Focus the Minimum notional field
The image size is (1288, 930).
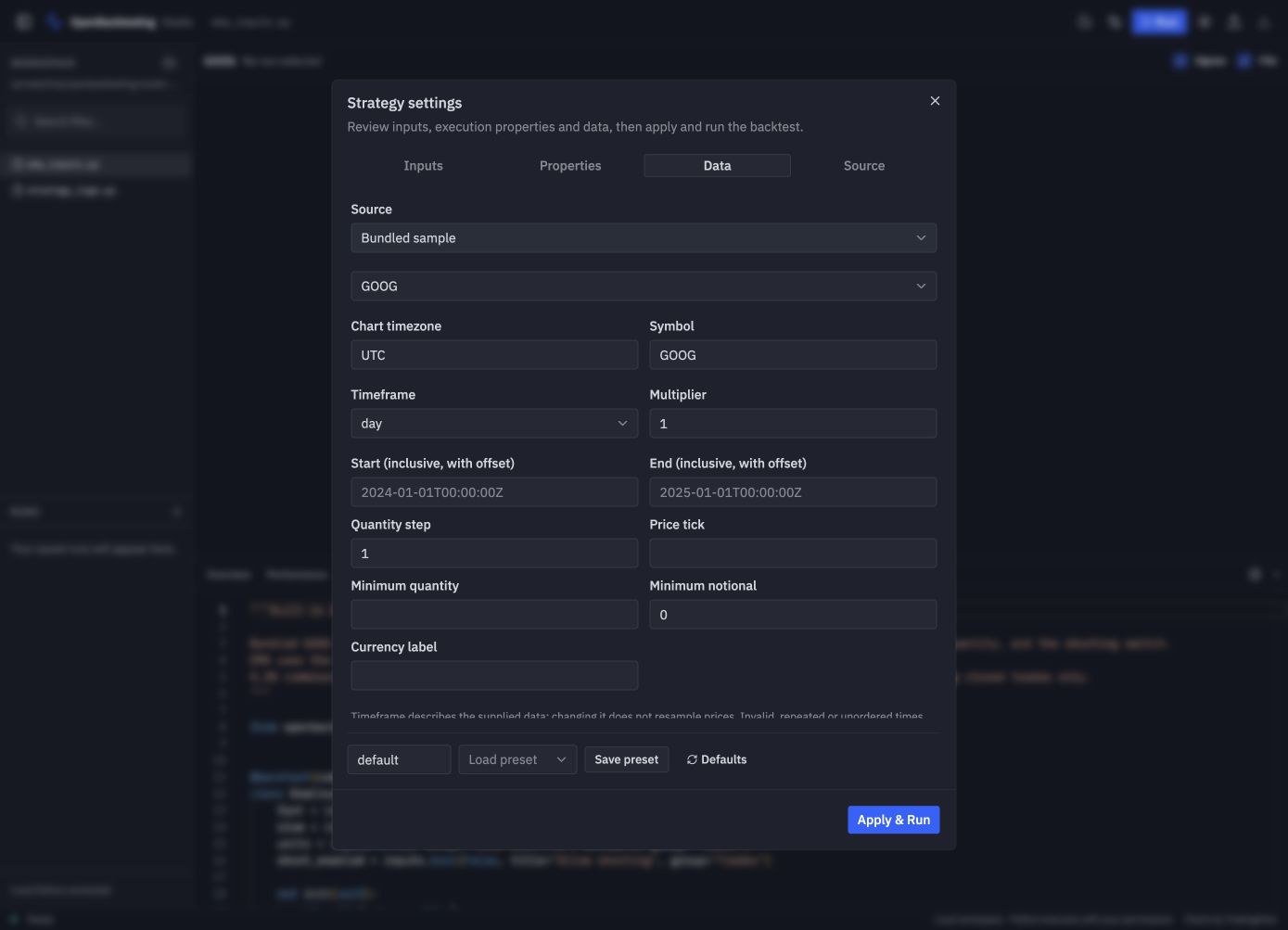(793, 615)
